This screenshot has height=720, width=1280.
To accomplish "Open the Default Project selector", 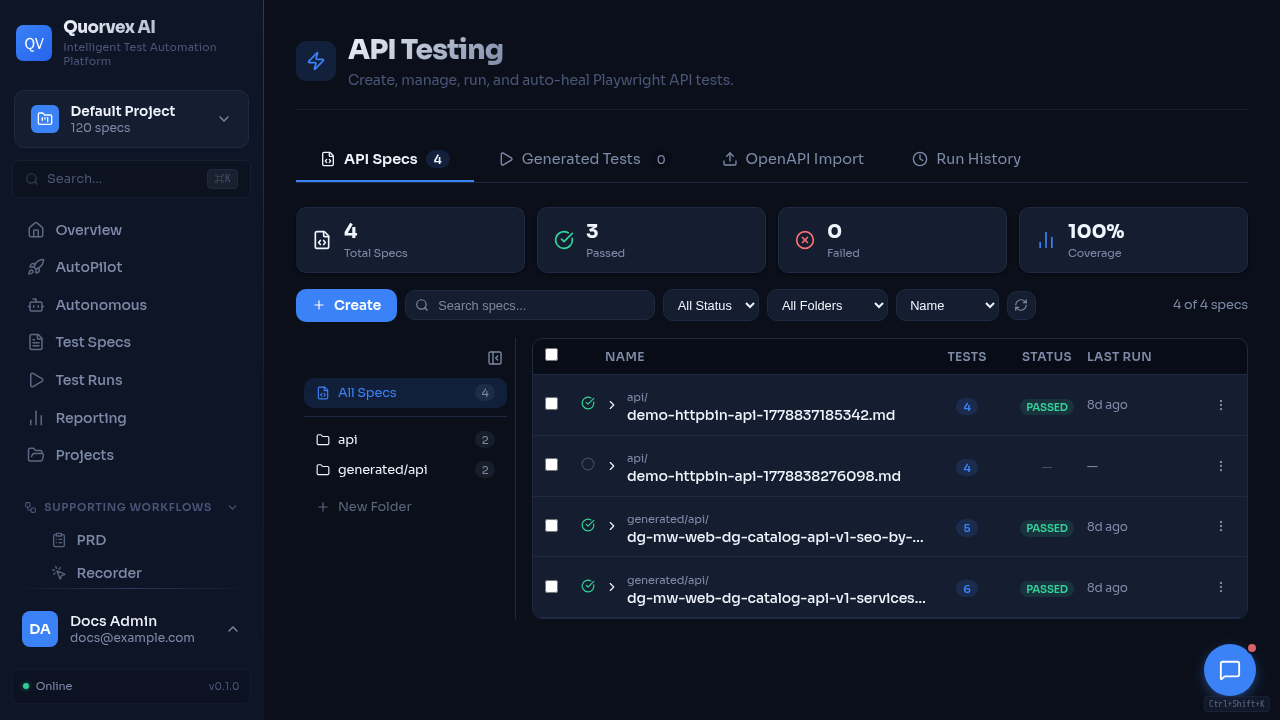I will click(x=131, y=119).
